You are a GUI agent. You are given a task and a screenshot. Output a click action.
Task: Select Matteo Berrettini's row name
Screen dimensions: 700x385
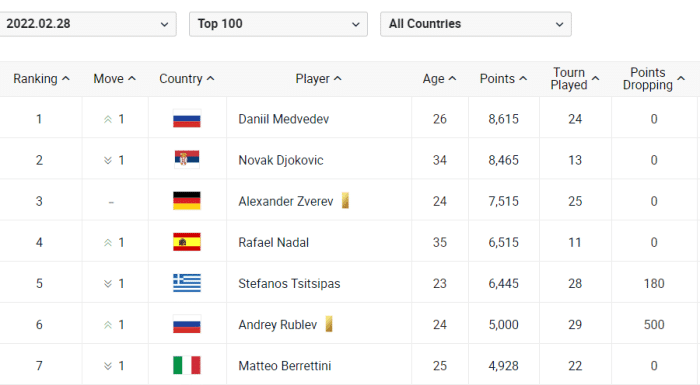tap(284, 366)
